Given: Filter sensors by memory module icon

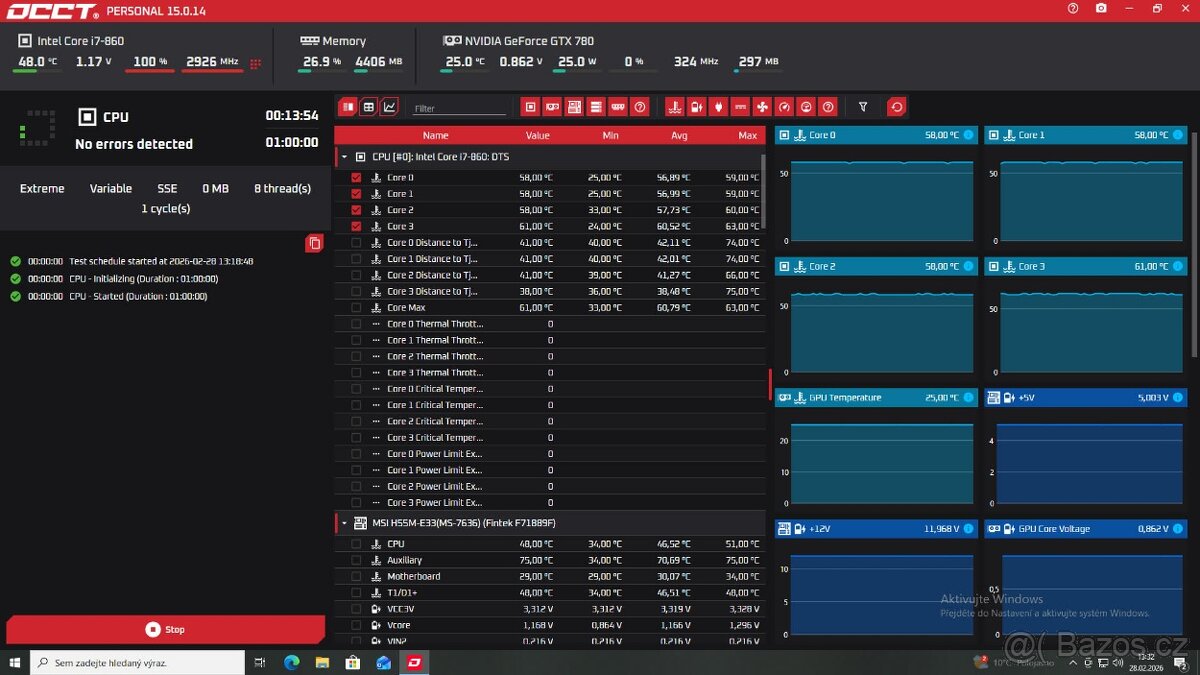Looking at the screenshot, I should 618,107.
